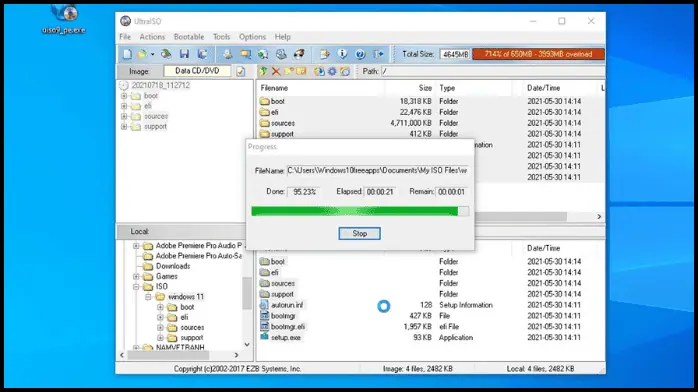Click the FileName path field in Progress dialog

pyautogui.click(x=377, y=170)
